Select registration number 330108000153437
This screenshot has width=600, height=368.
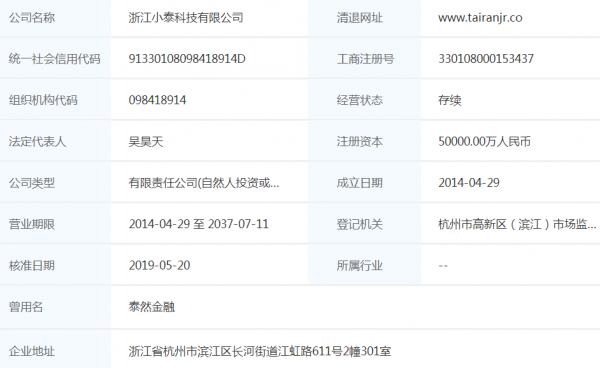[x=486, y=59]
